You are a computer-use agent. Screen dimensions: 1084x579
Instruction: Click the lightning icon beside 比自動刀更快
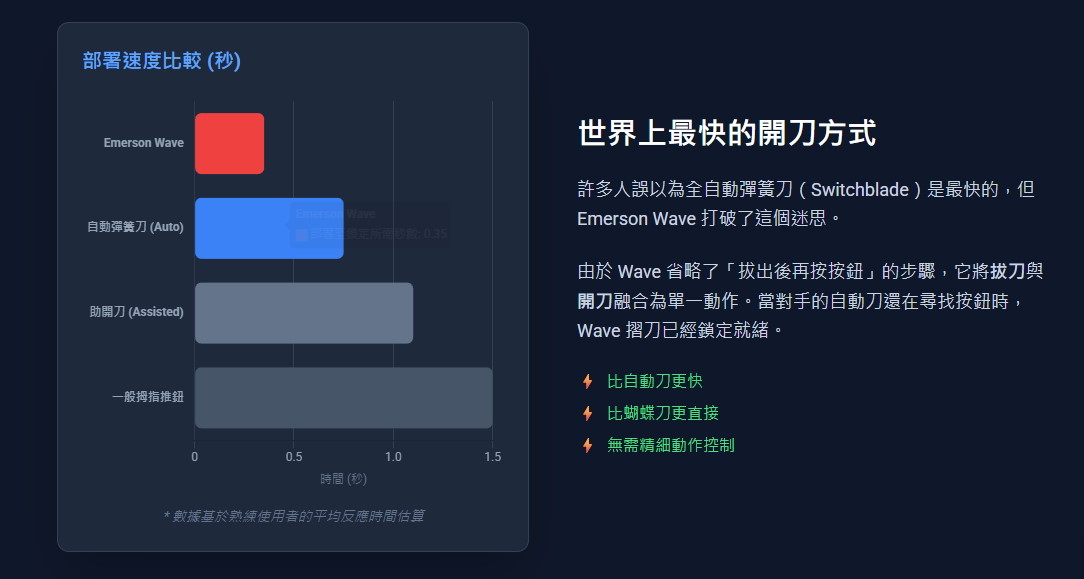coord(588,381)
